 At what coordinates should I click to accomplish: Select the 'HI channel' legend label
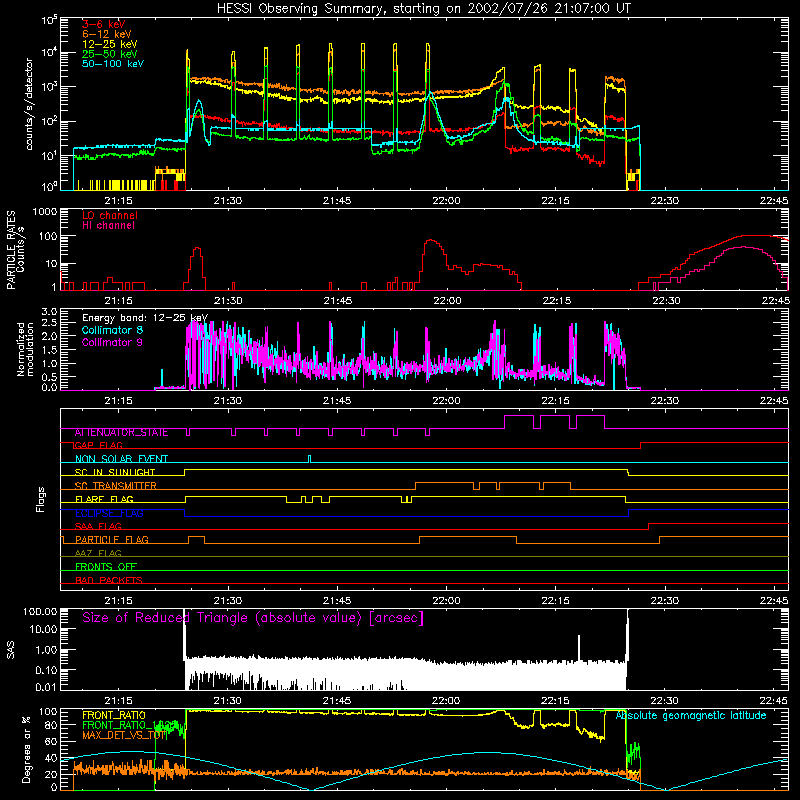pos(108,226)
